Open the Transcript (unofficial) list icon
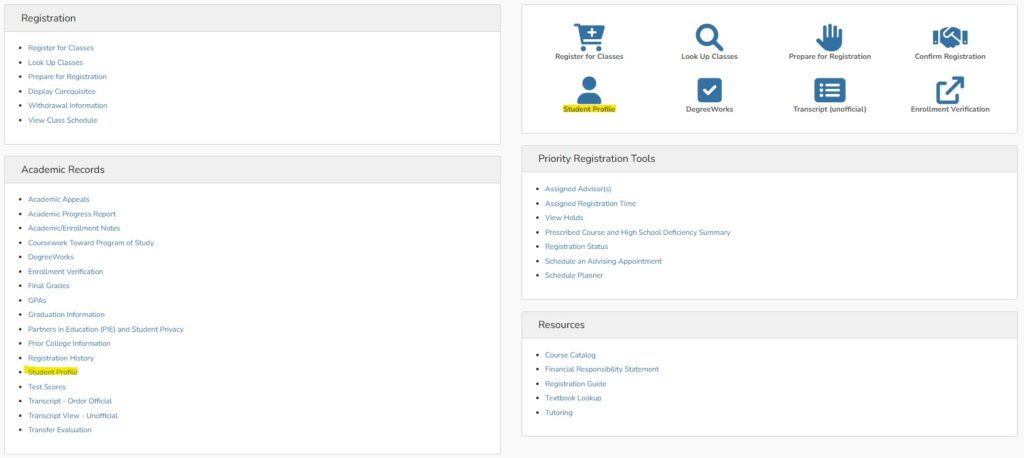The image size is (1024, 458). 829,90
